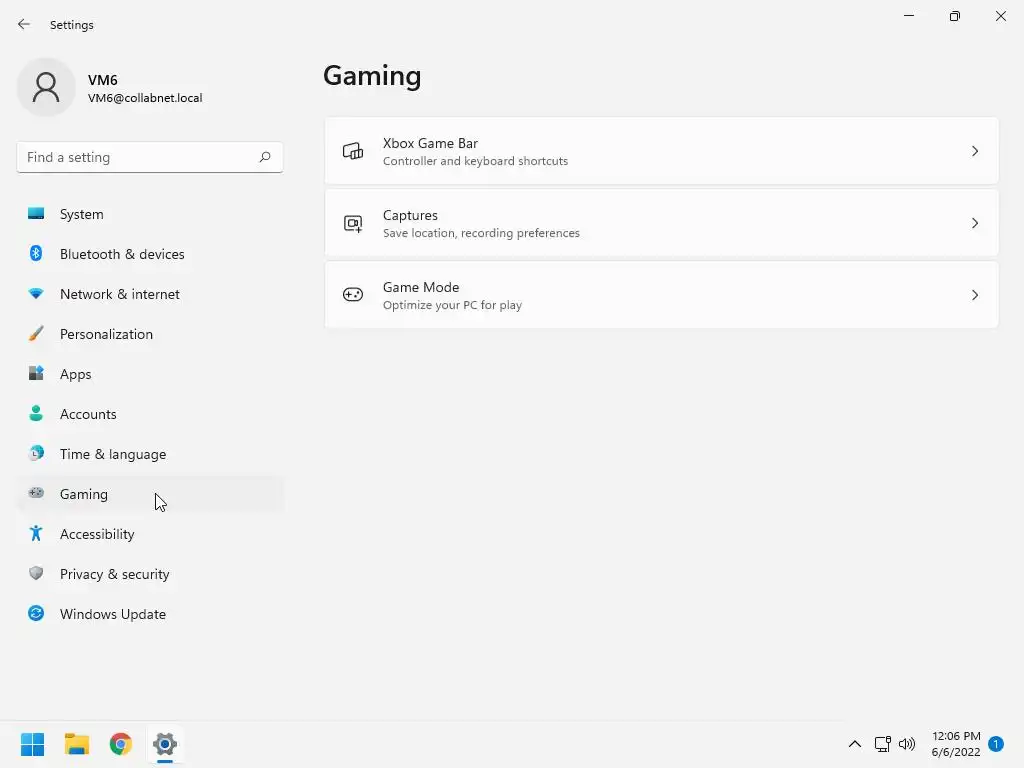
Task: Click the Privacy & security shield icon
Action: click(x=36, y=573)
